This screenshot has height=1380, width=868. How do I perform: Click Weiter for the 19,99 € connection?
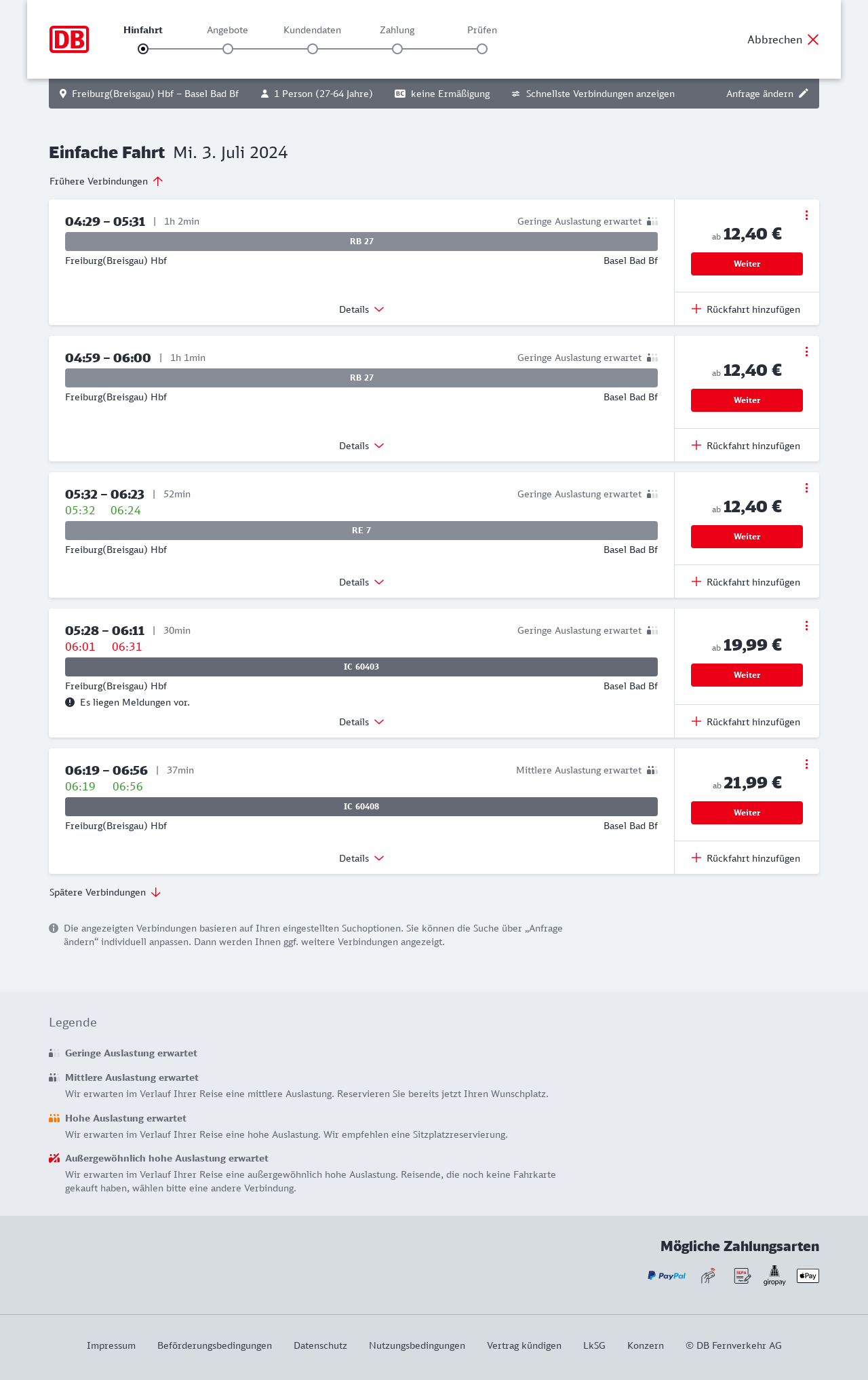(747, 675)
